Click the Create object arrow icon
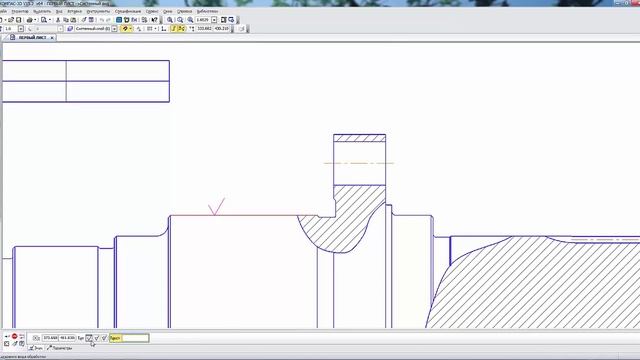Viewport: 640px width, 360px height. 7,336
